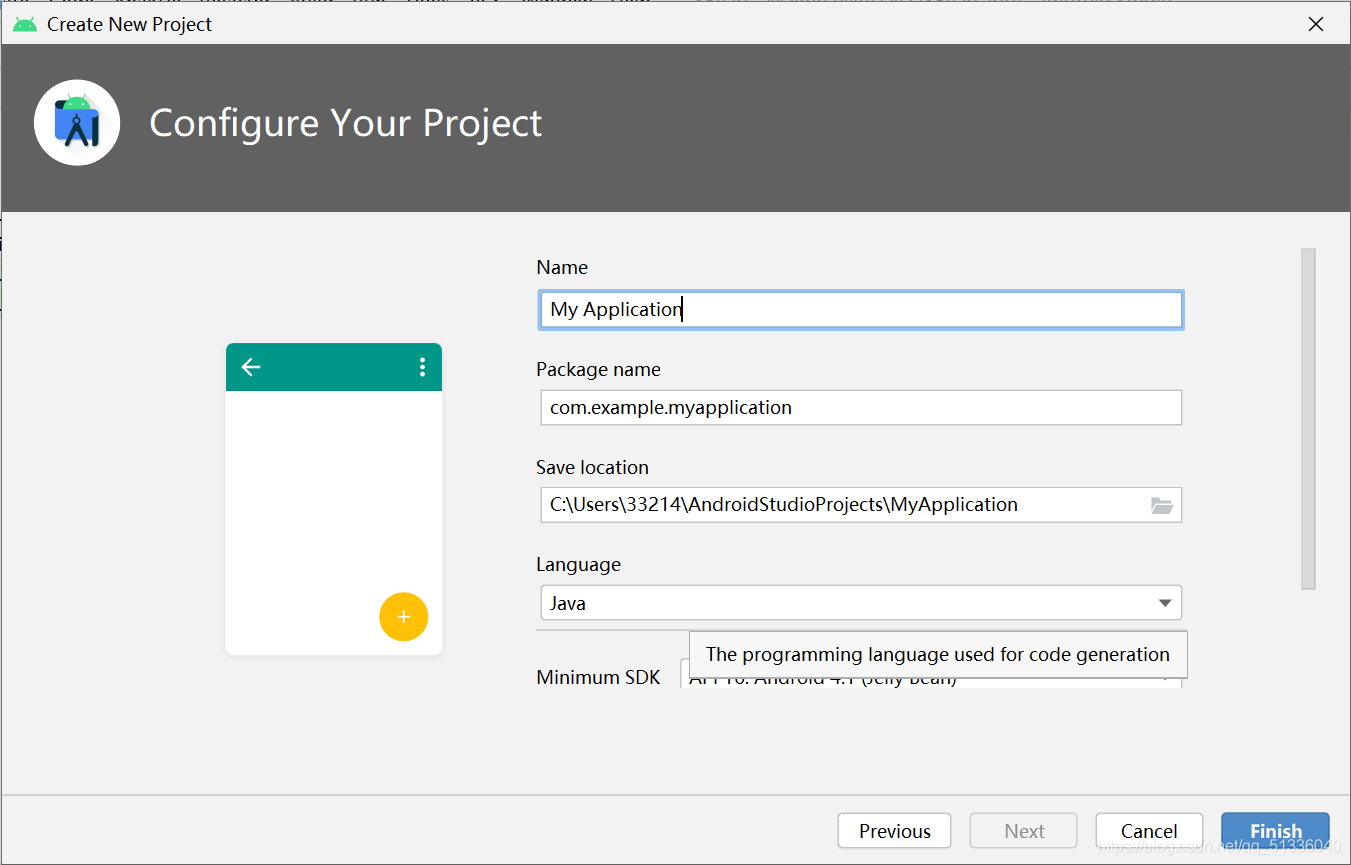
Task: Open the Language dropdown showing Java
Action: pos(861,603)
